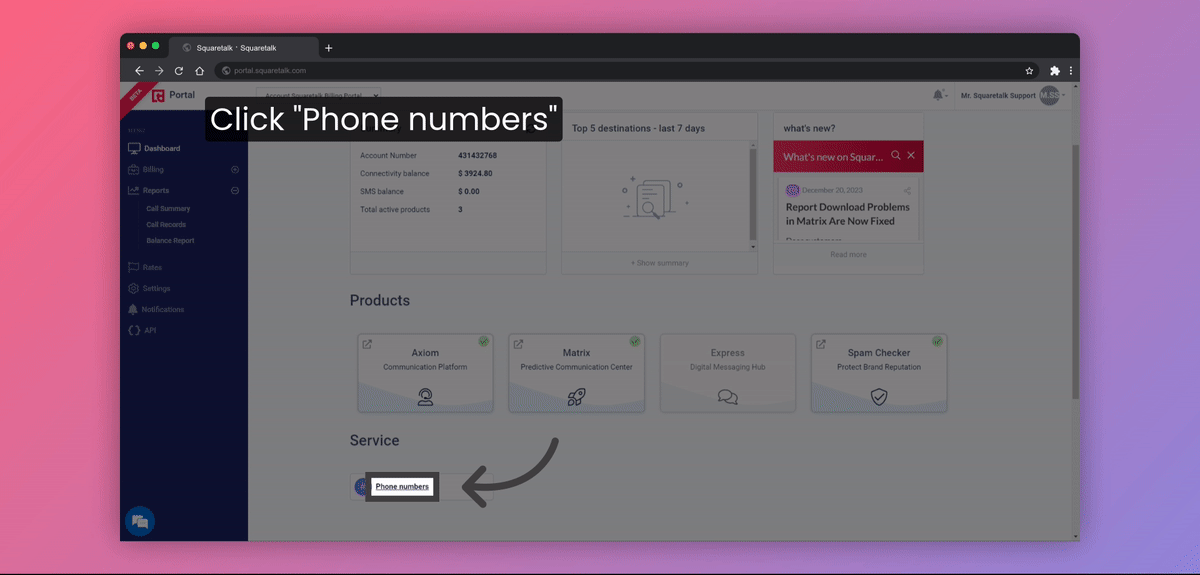Viewport: 1200px width, 575px height.
Task: Click Read more under what's new
Action: 848,254
